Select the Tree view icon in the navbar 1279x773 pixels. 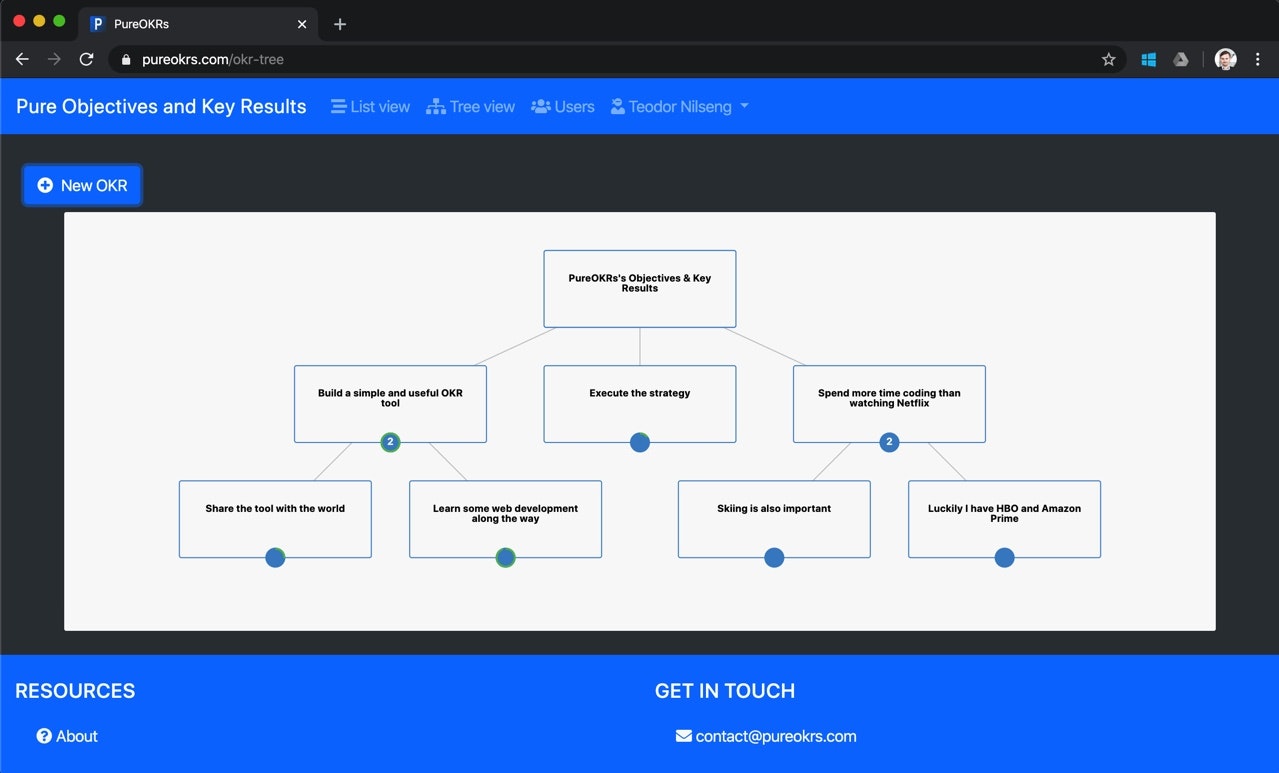click(437, 106)
